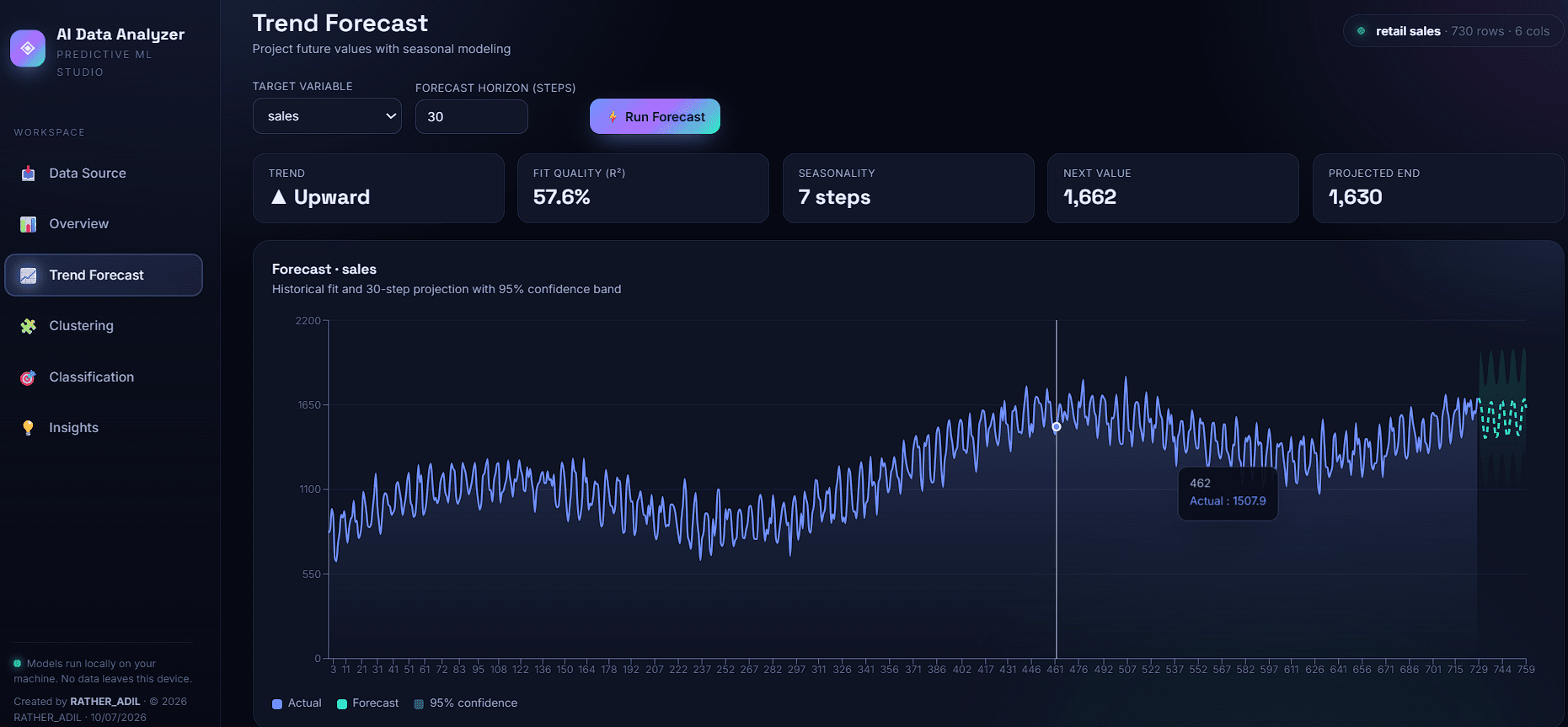Screen dimensions: 1568x727
Task: Click the Fit Quality 57.6% value
Action: (561, 197)
